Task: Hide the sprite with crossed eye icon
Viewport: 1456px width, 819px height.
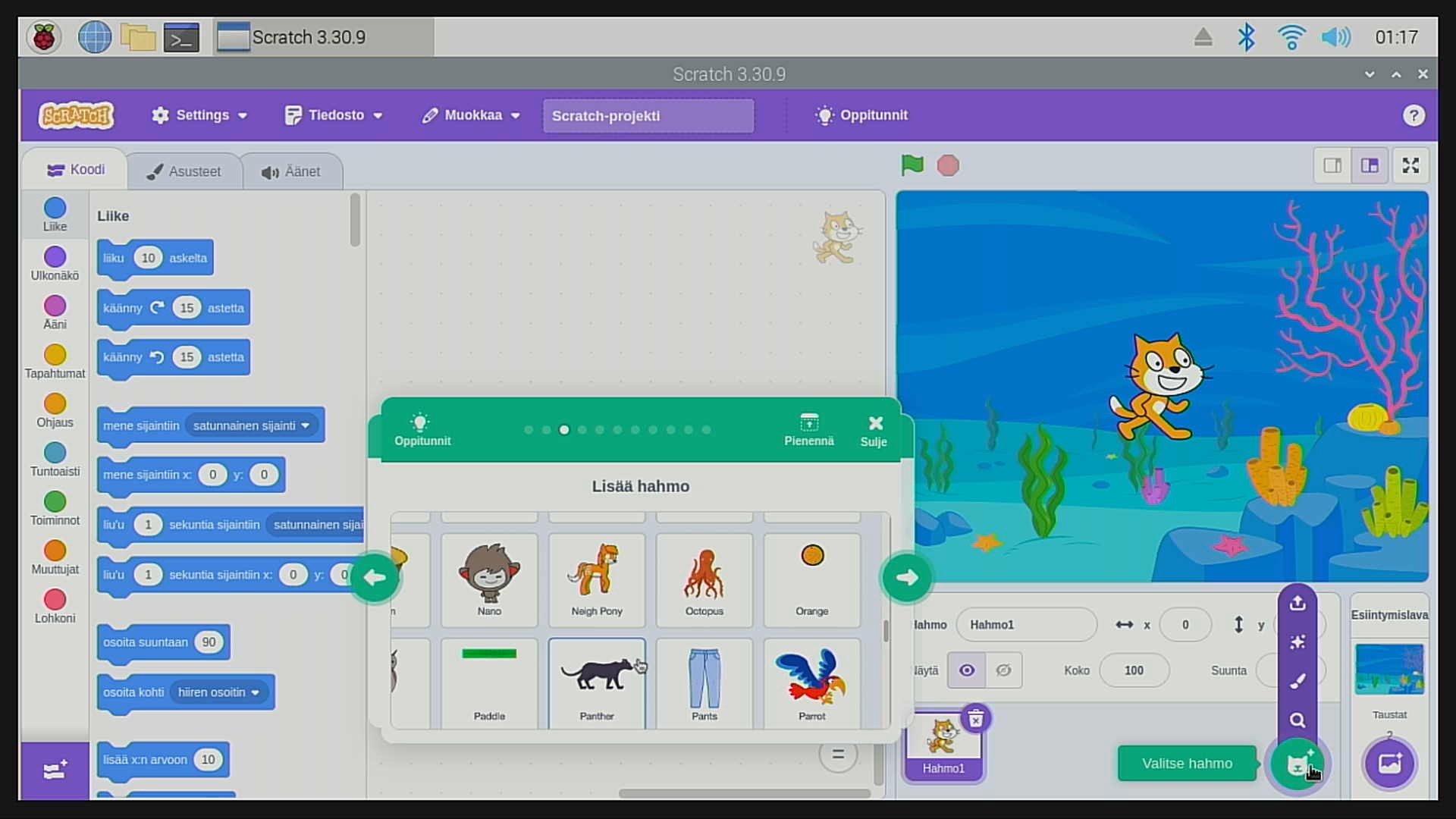Action: [x=1003, y=670]
